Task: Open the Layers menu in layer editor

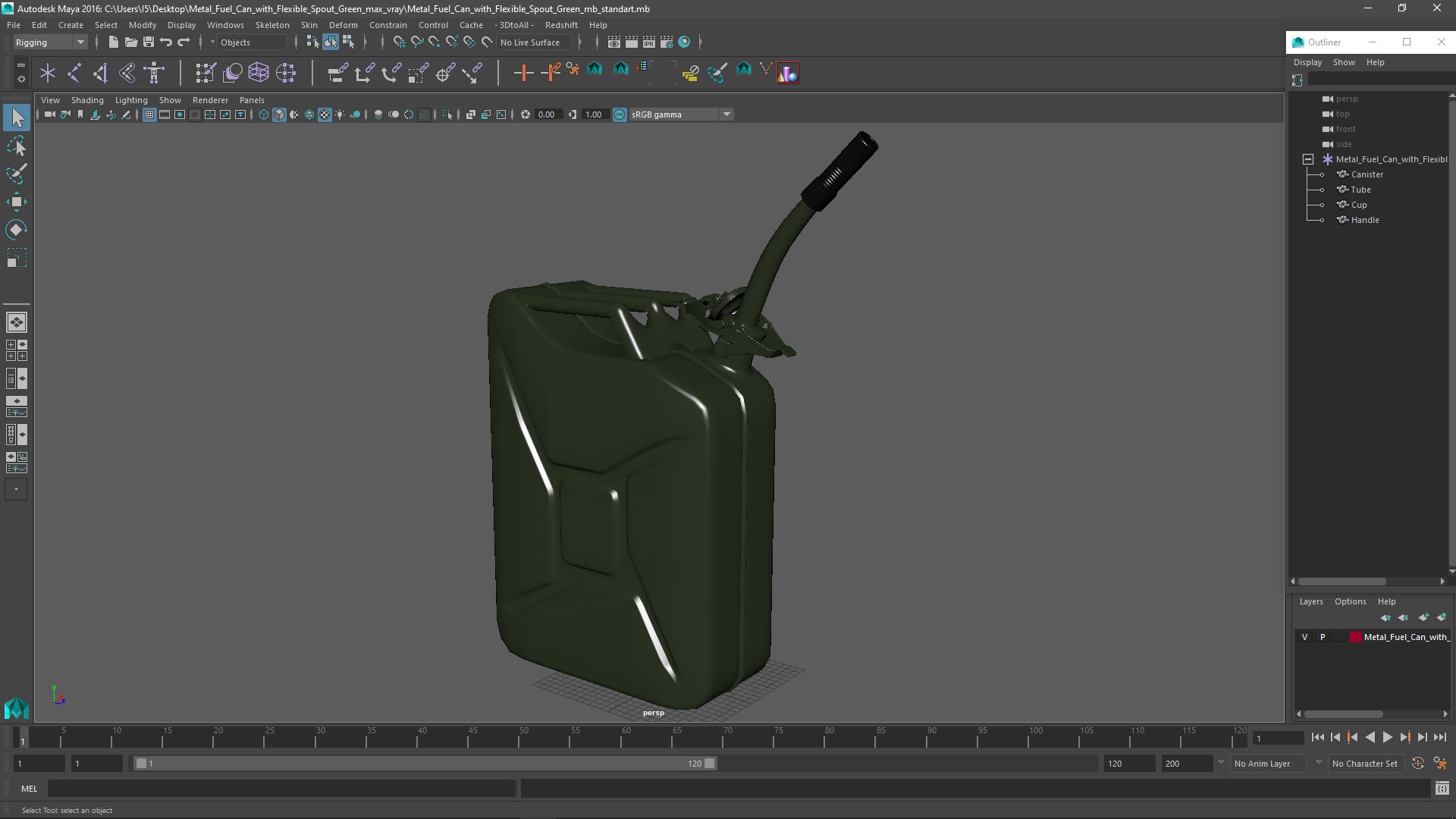Action: pyautogui.click(x=1310, y=601)
